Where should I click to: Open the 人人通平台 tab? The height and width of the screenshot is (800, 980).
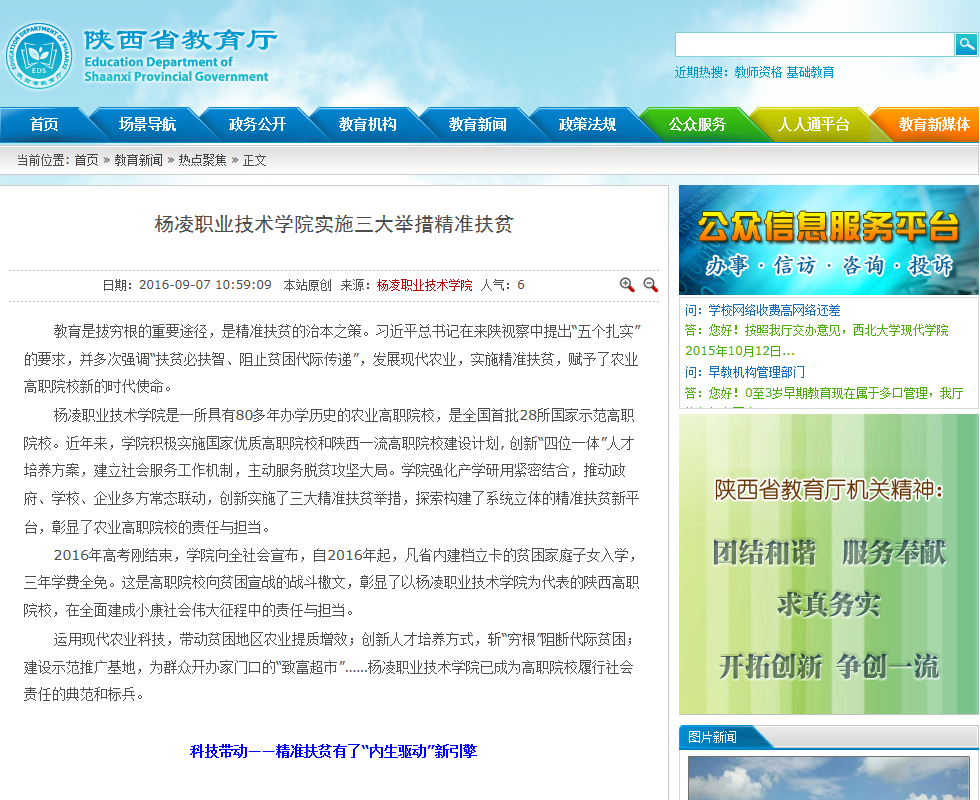[813, 125]
